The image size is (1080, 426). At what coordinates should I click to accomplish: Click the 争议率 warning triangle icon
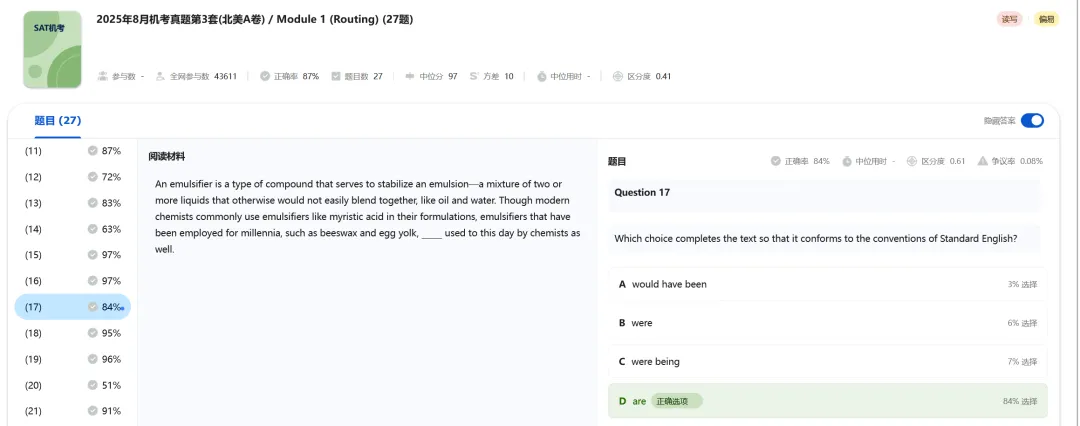click(983, 161)
